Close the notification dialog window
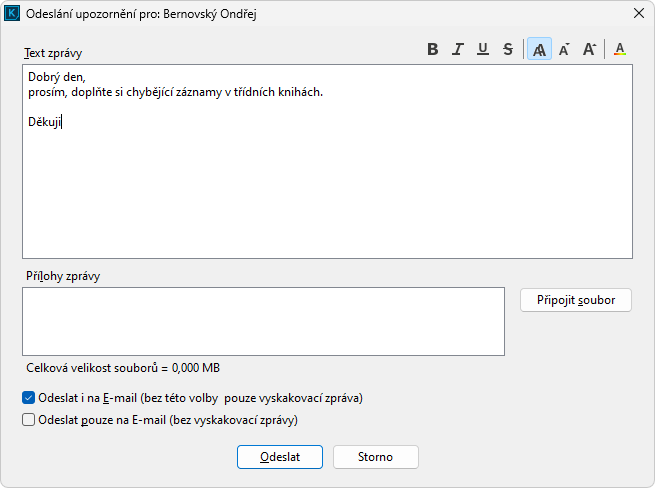Screen dimensions: 655x488 click(x=639, y=15)
